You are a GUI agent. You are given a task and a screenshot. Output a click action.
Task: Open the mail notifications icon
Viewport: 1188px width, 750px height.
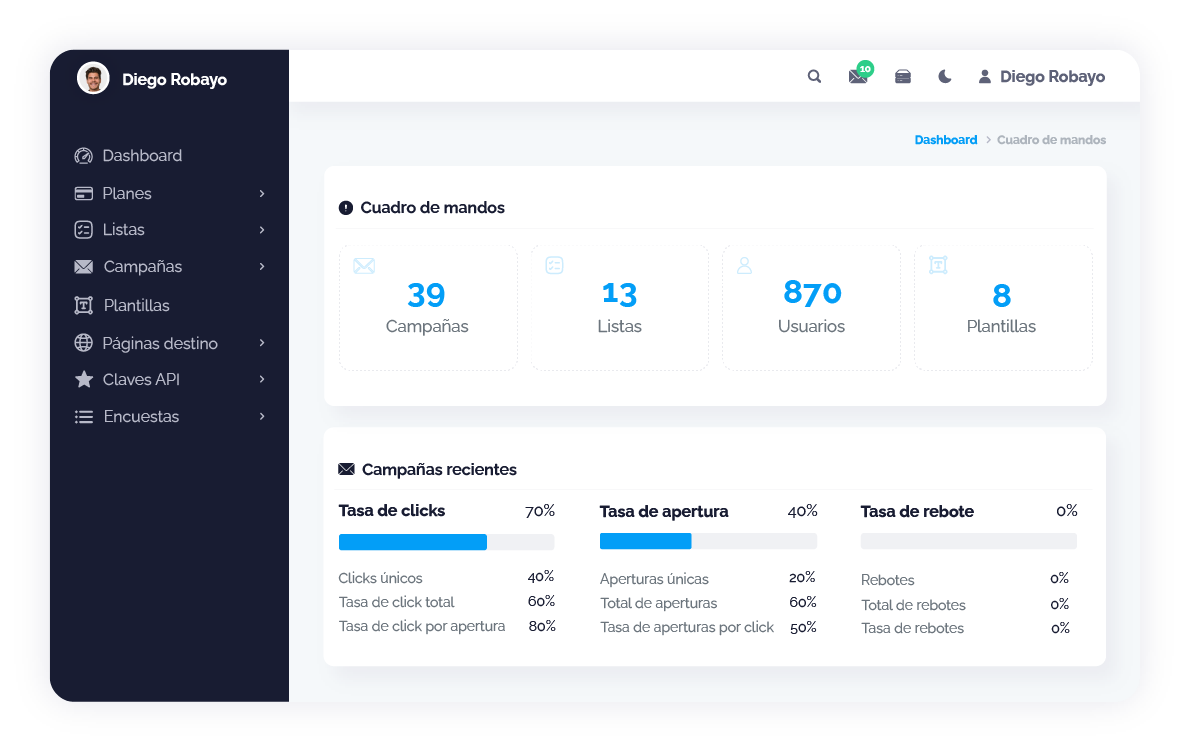click(857, 77)
